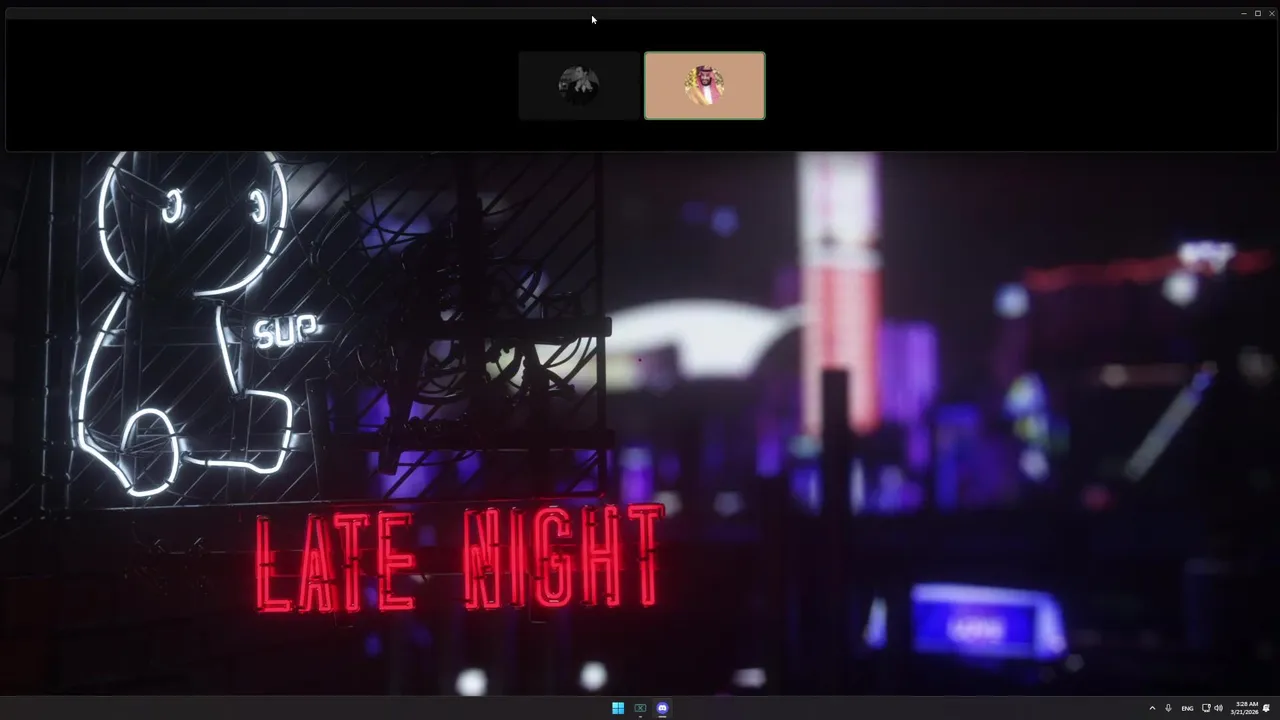The image size is (1280, 720).
Task: Open the Windows Start menu
Action: pyautogui.click(x=618, y=708)
